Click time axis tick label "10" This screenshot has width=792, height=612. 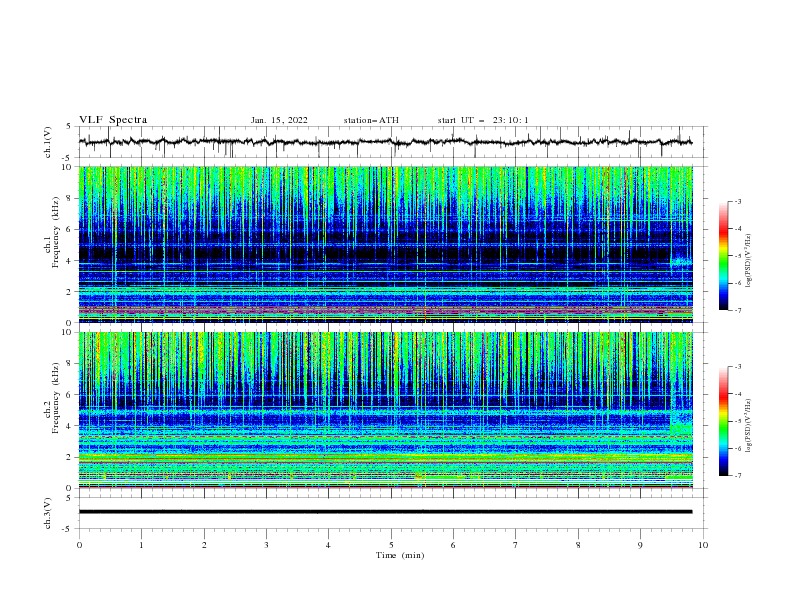703,545
